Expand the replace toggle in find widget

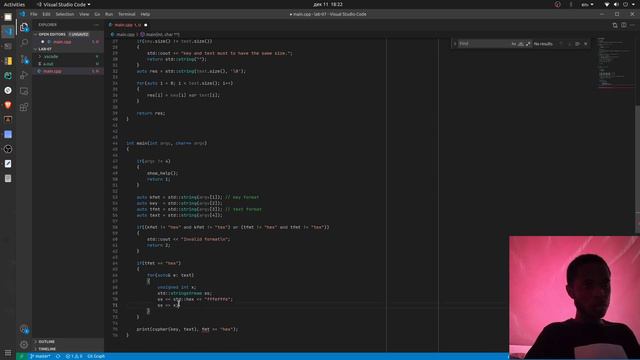coord(455,44)
